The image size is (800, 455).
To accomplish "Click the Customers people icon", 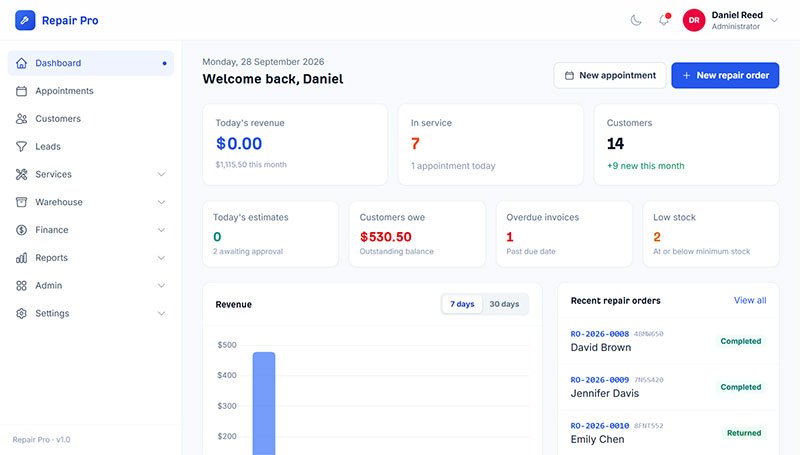I will pyautogui.click(x=21, y=119).
